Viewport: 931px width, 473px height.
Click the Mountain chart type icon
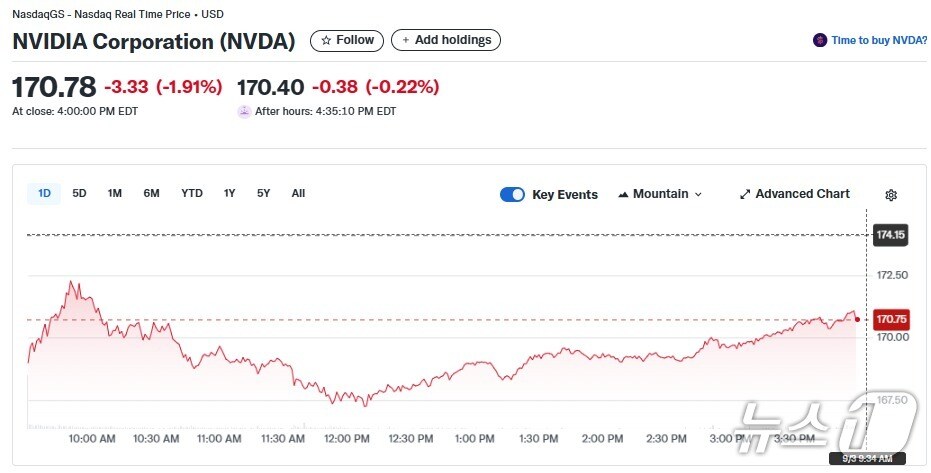(624, 194)
